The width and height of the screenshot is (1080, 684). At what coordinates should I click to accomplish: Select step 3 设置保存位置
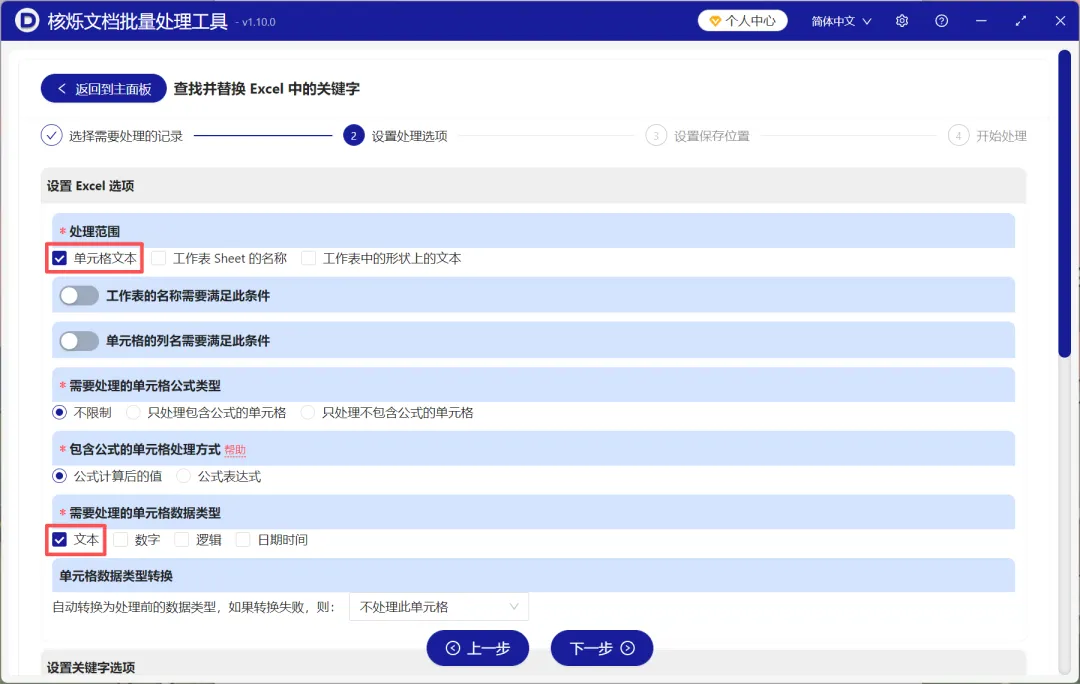click(698, 136)
